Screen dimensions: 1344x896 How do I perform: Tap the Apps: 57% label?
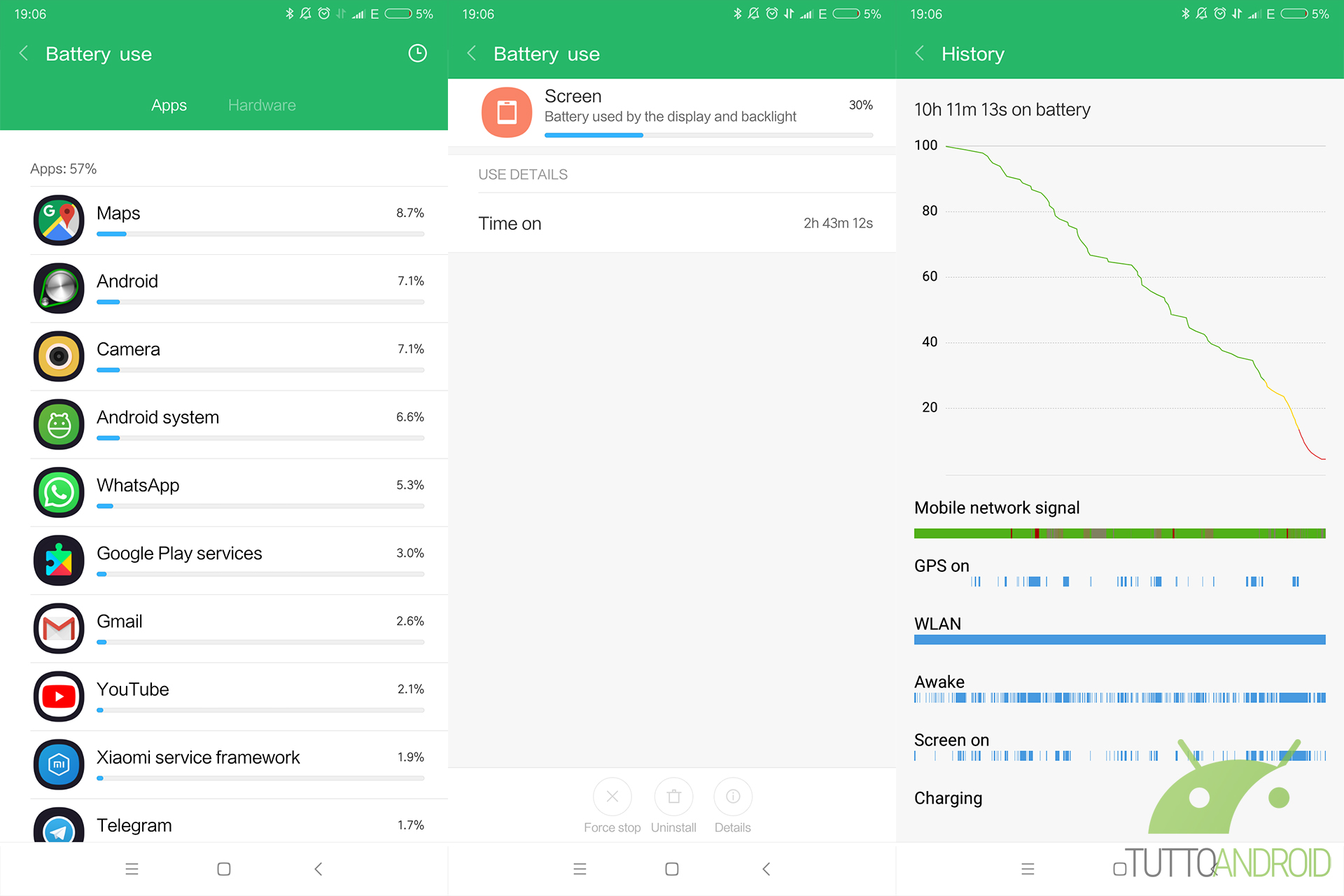coord(63,169)
